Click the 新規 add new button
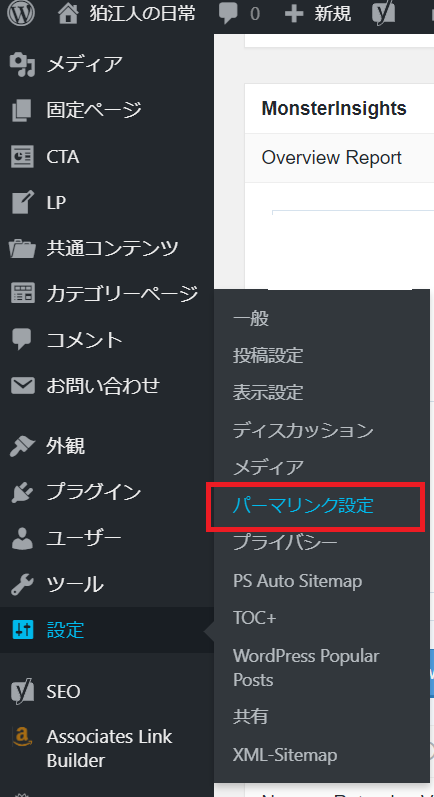Viewport: 434px width, 797px height. click(x=318, y=14)
